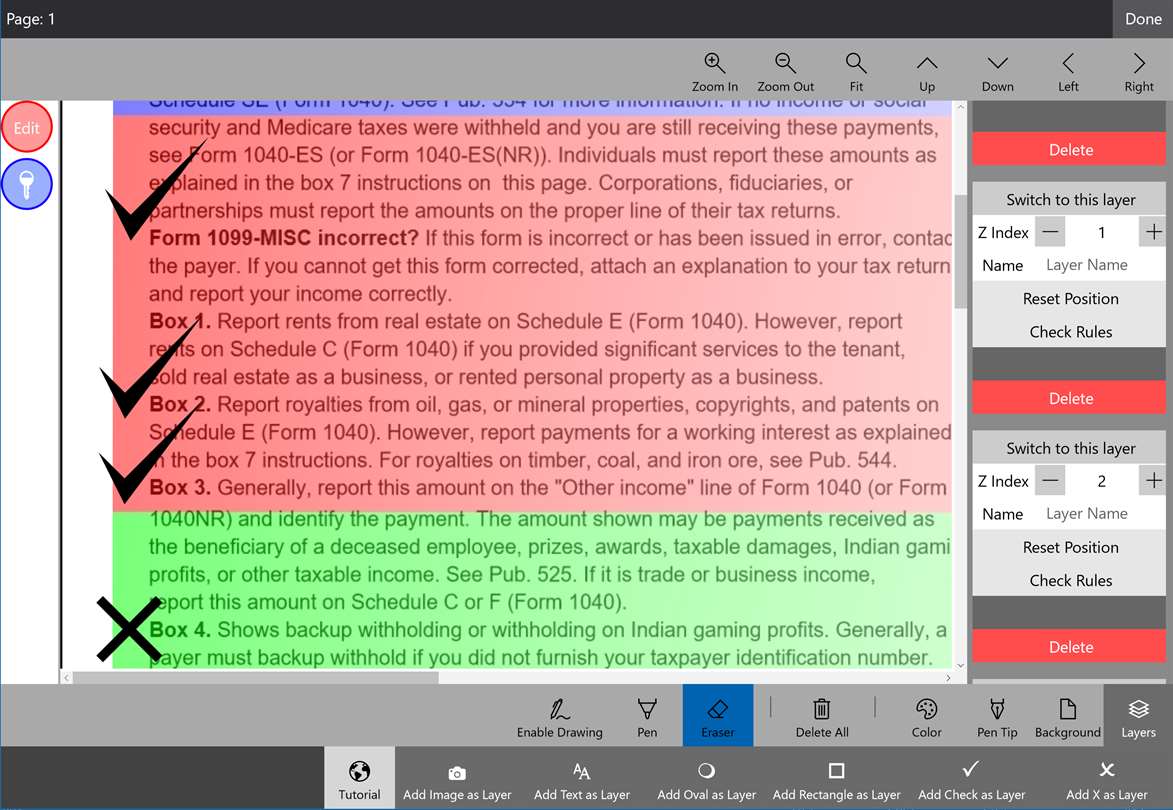Viewport: 1173px width, 810px height.
Task: Click the horizontal scrollbar left arrow
Action: (x=67, y=678)
